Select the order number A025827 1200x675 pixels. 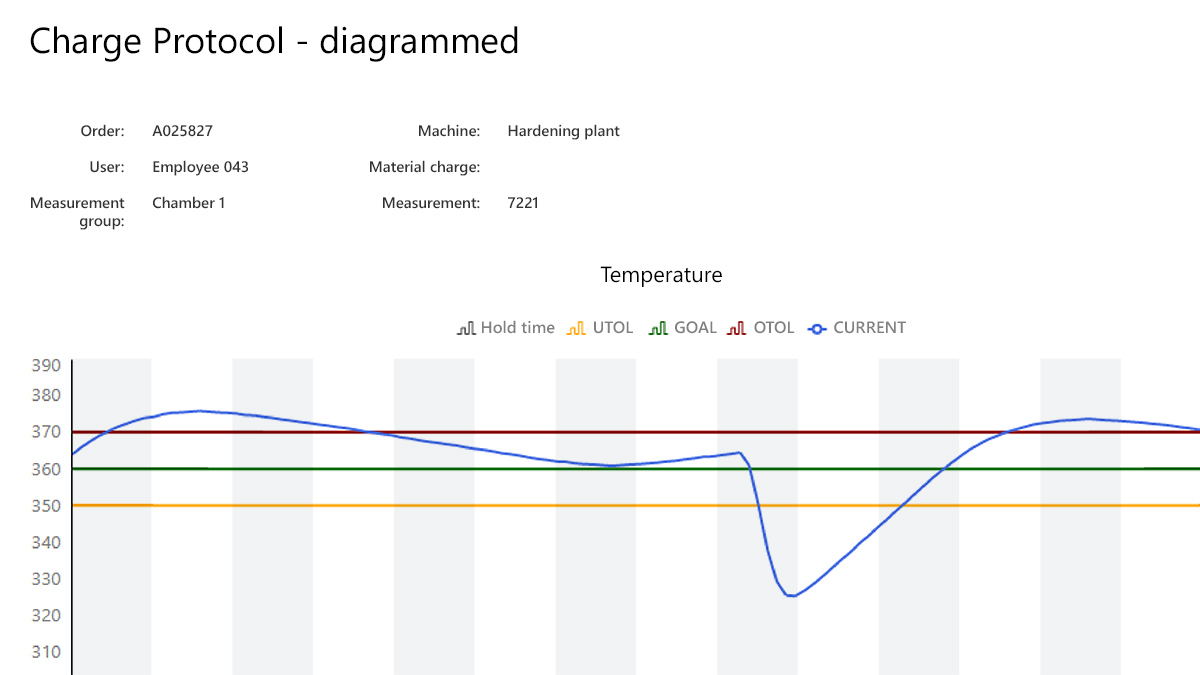(182, 131)
